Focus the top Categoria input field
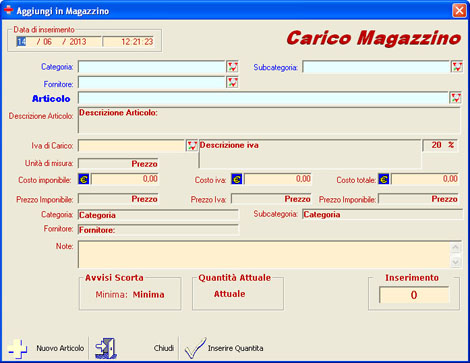The height and width of the screenshot is (363, 470). (x=152, y=67)
